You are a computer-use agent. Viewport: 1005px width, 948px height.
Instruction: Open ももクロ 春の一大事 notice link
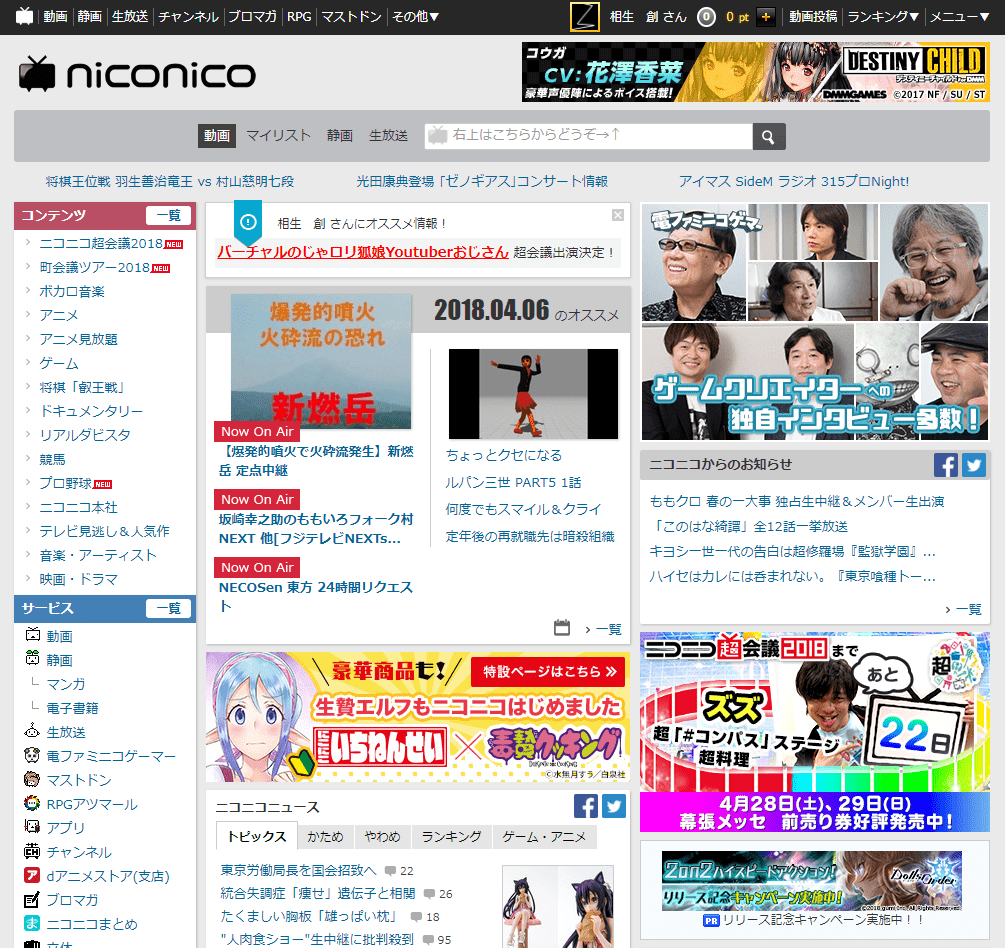point(797,501)
